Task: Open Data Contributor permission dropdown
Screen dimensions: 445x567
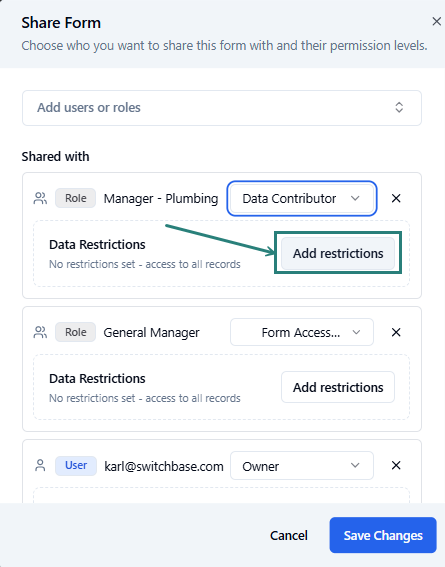Action: point(302,199)
